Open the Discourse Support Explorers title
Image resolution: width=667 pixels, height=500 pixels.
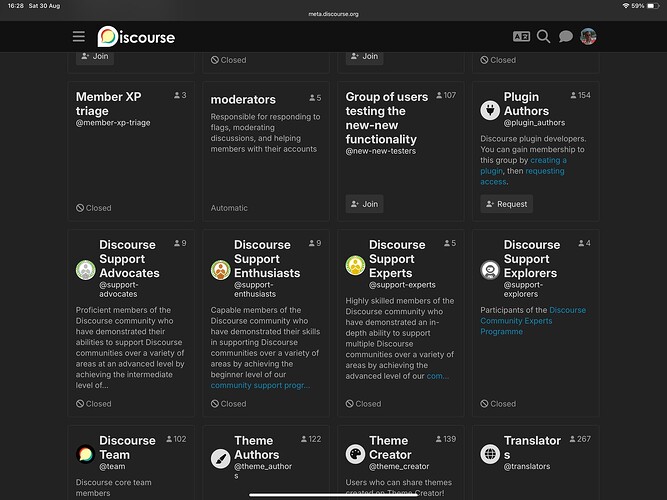pos(532,259)
